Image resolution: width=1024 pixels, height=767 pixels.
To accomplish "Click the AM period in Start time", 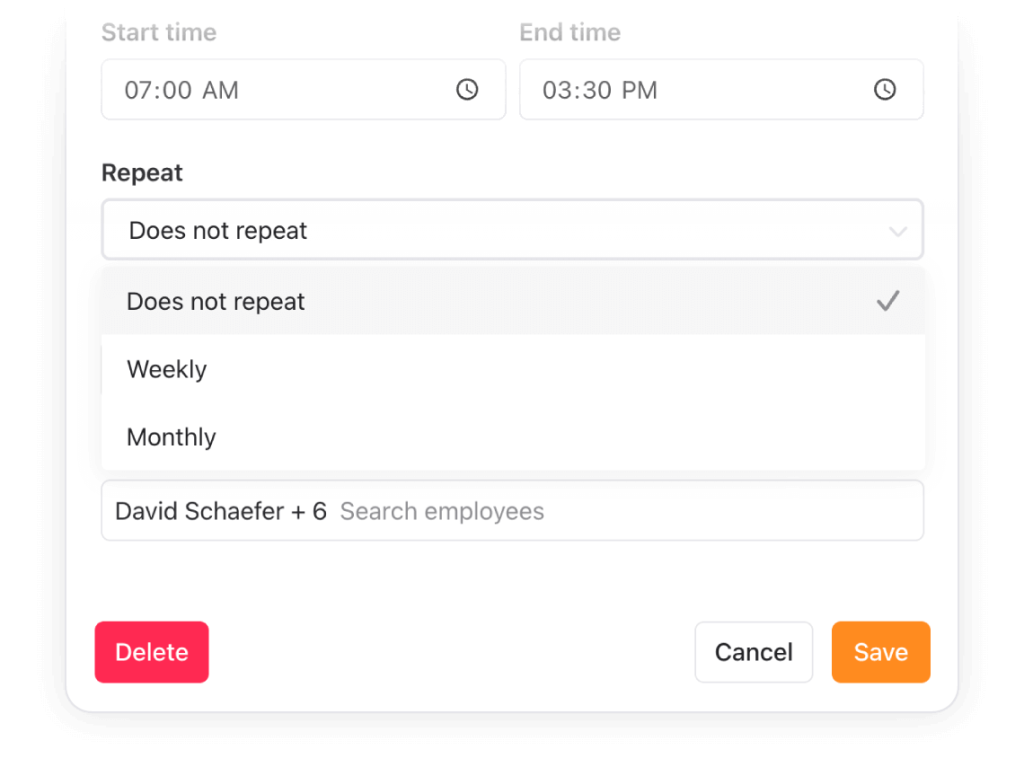I will click(220, 90).
